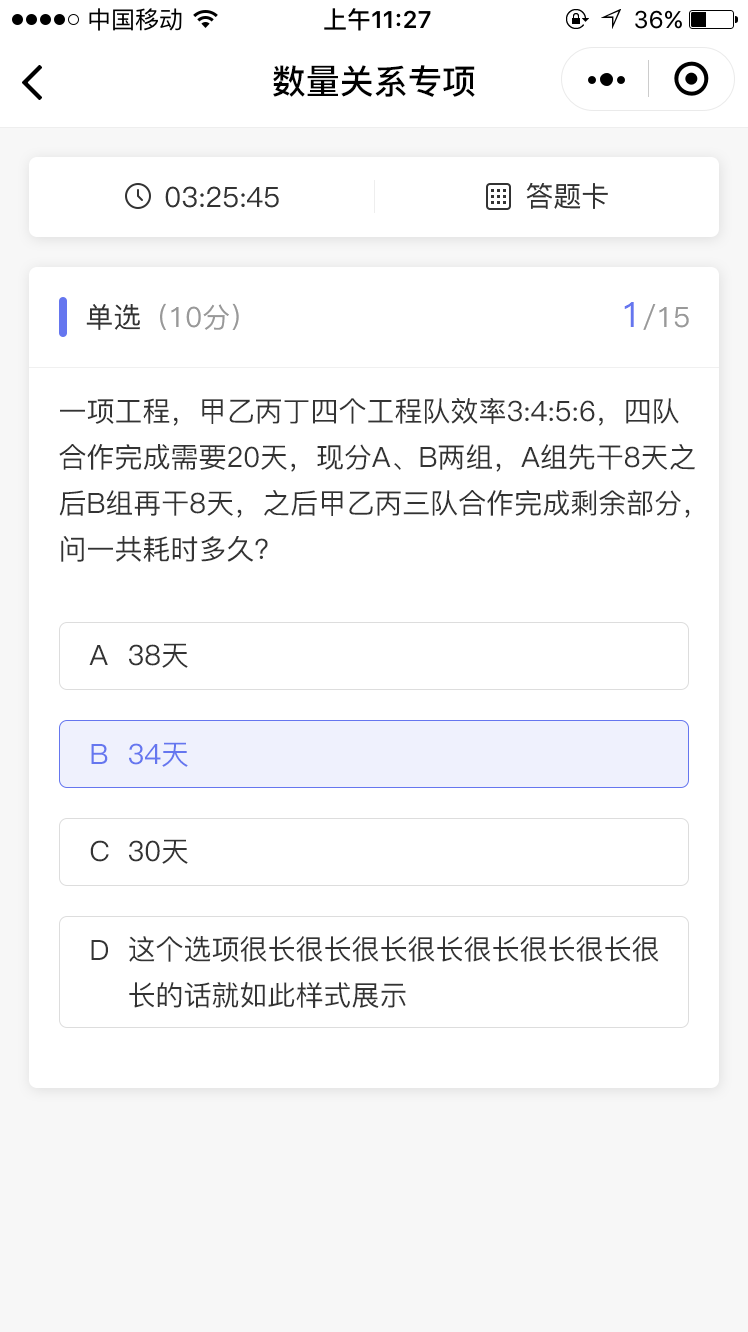Tap the battery indicator icon

713,19
